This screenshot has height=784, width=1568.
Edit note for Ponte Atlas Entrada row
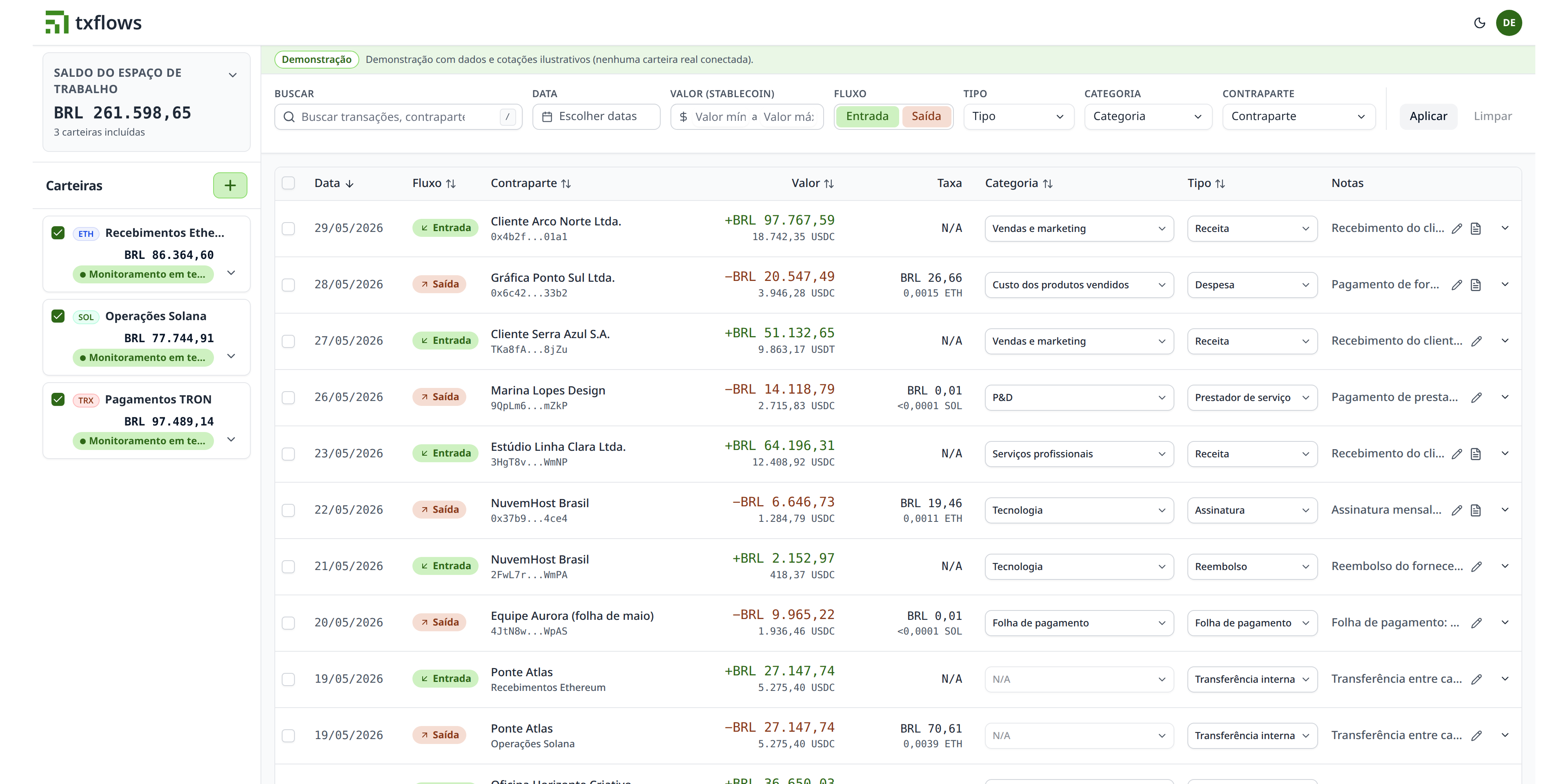click(x=1476, y=679)
